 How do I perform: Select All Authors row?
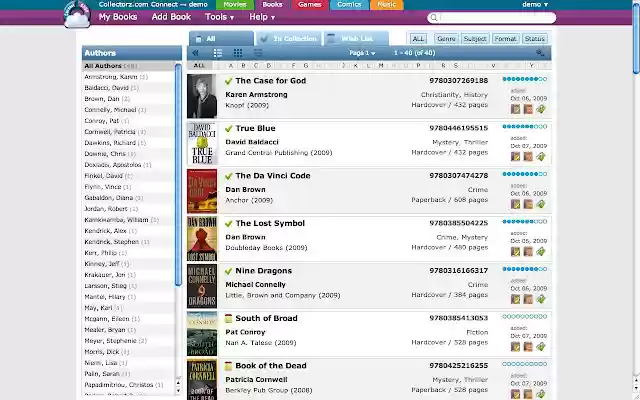(x=129, y=66)
